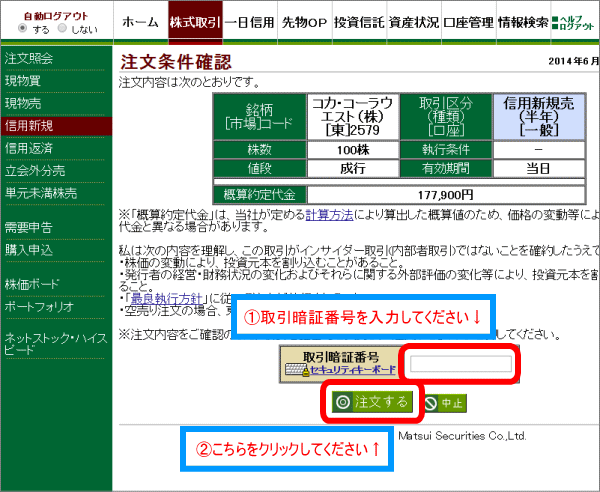Click the 注文する button
This screenshot has width=600, height=492.
(x=372, y=402)
